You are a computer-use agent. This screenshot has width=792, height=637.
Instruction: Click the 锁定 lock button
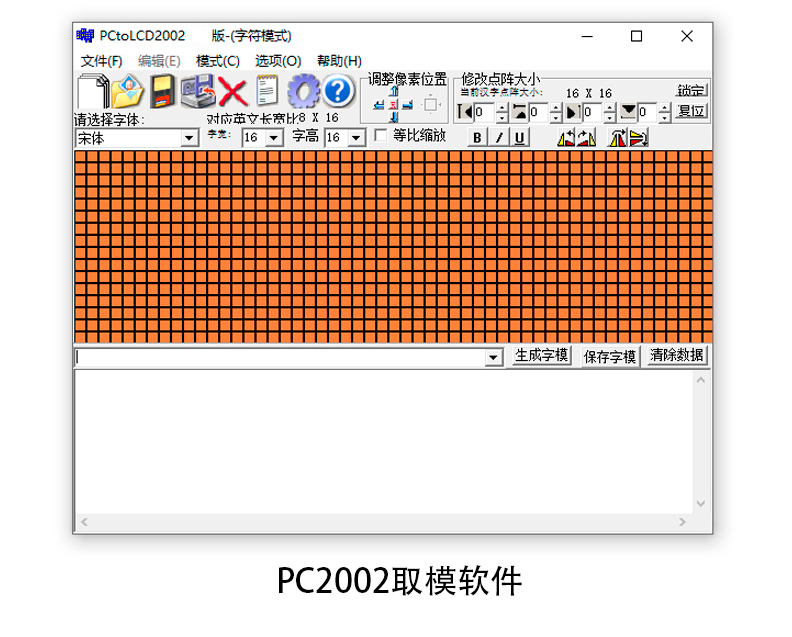pos(691,90)
